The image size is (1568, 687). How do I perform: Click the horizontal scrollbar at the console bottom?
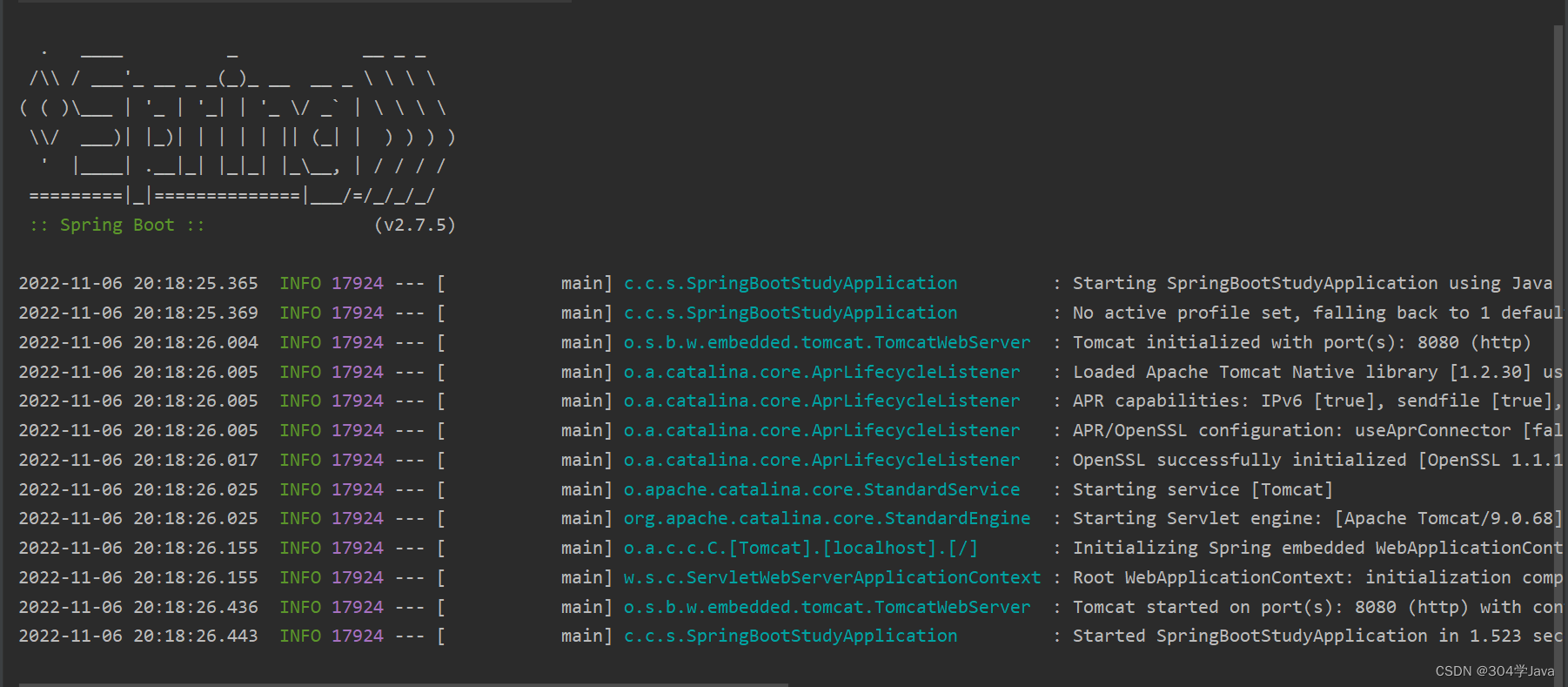404,684
